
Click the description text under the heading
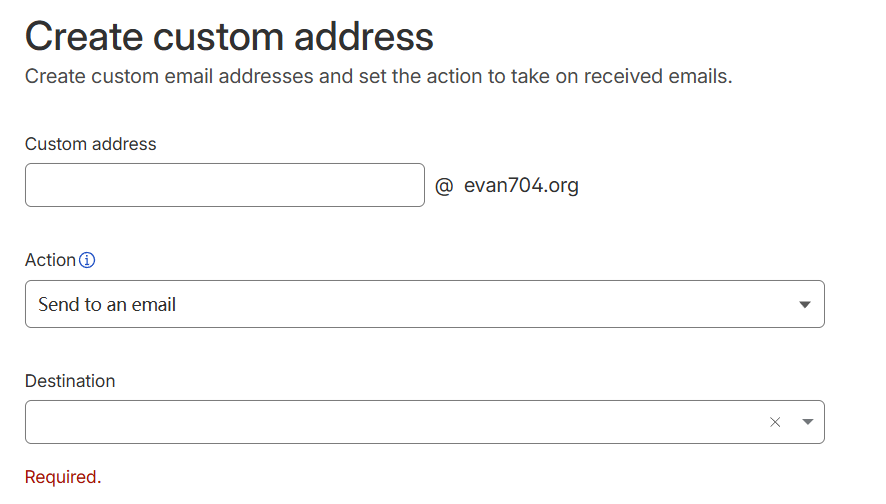(x=378, y=77)
